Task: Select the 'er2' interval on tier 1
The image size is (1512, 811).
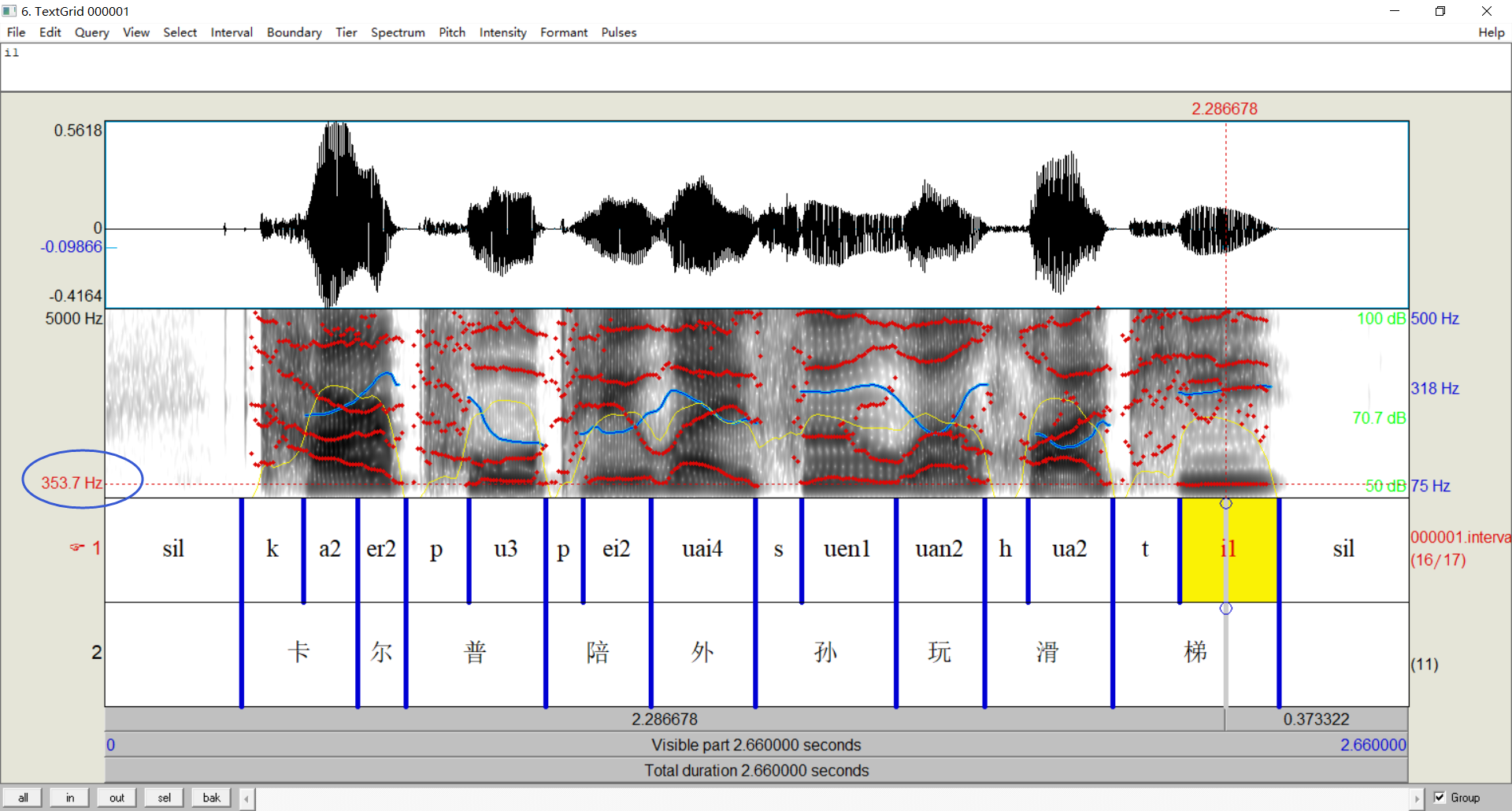Action: (x=381, y=549)
